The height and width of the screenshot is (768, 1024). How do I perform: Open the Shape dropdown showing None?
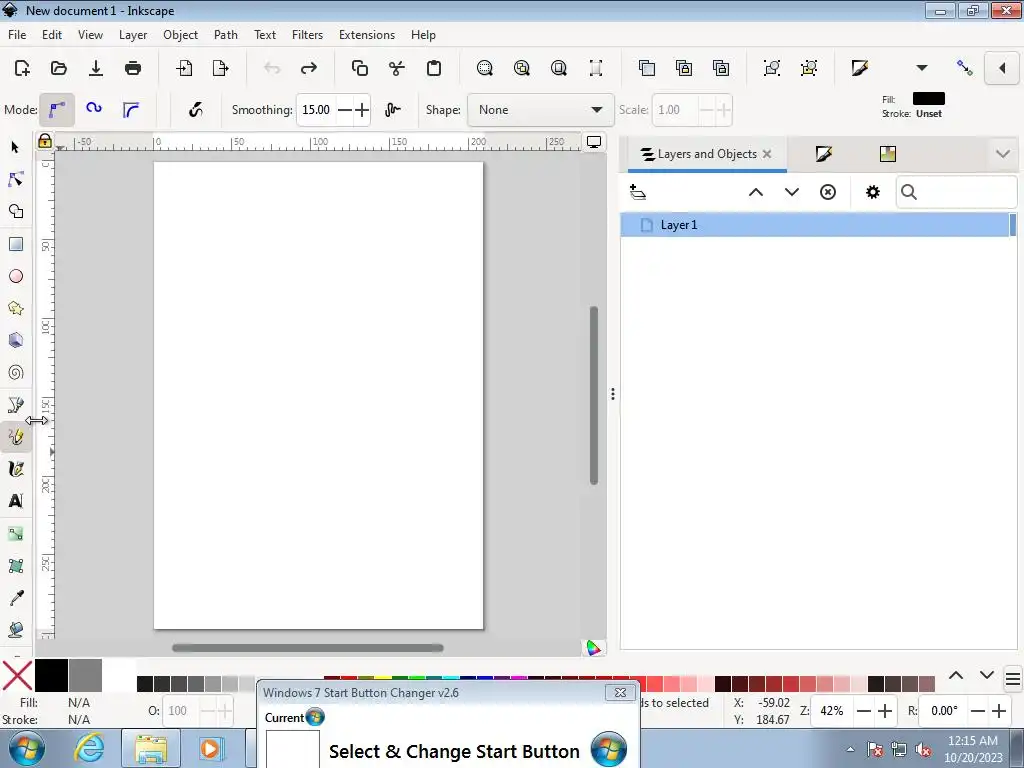click(541, 110)
